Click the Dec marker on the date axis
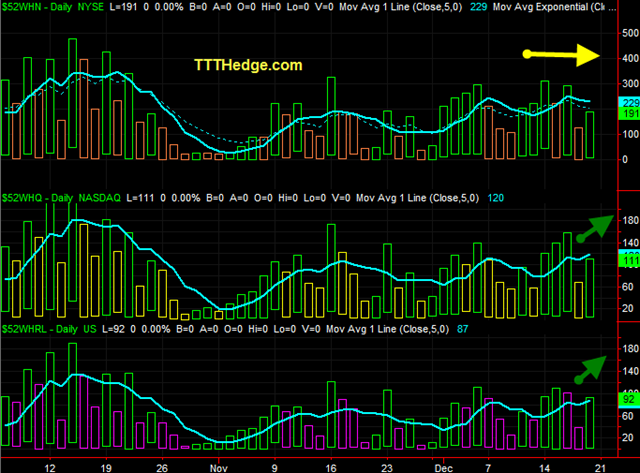640x473 pixels. click(x=443, y=468)
